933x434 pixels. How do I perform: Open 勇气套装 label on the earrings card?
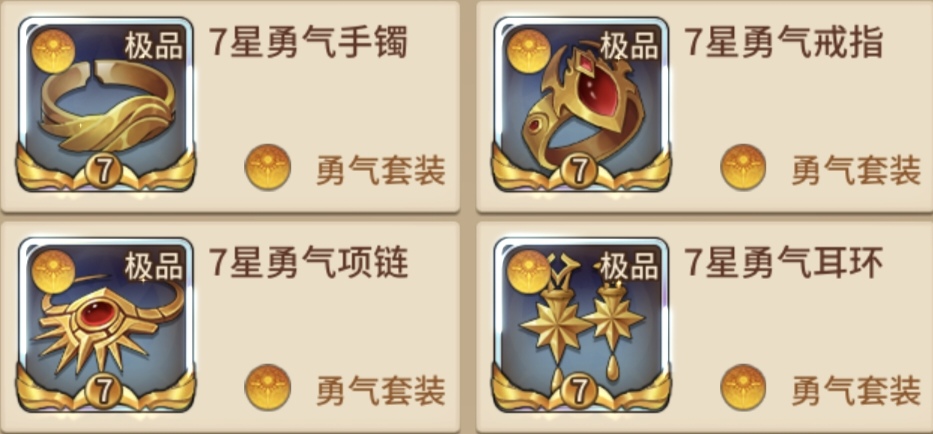click(x=856, y=391)
